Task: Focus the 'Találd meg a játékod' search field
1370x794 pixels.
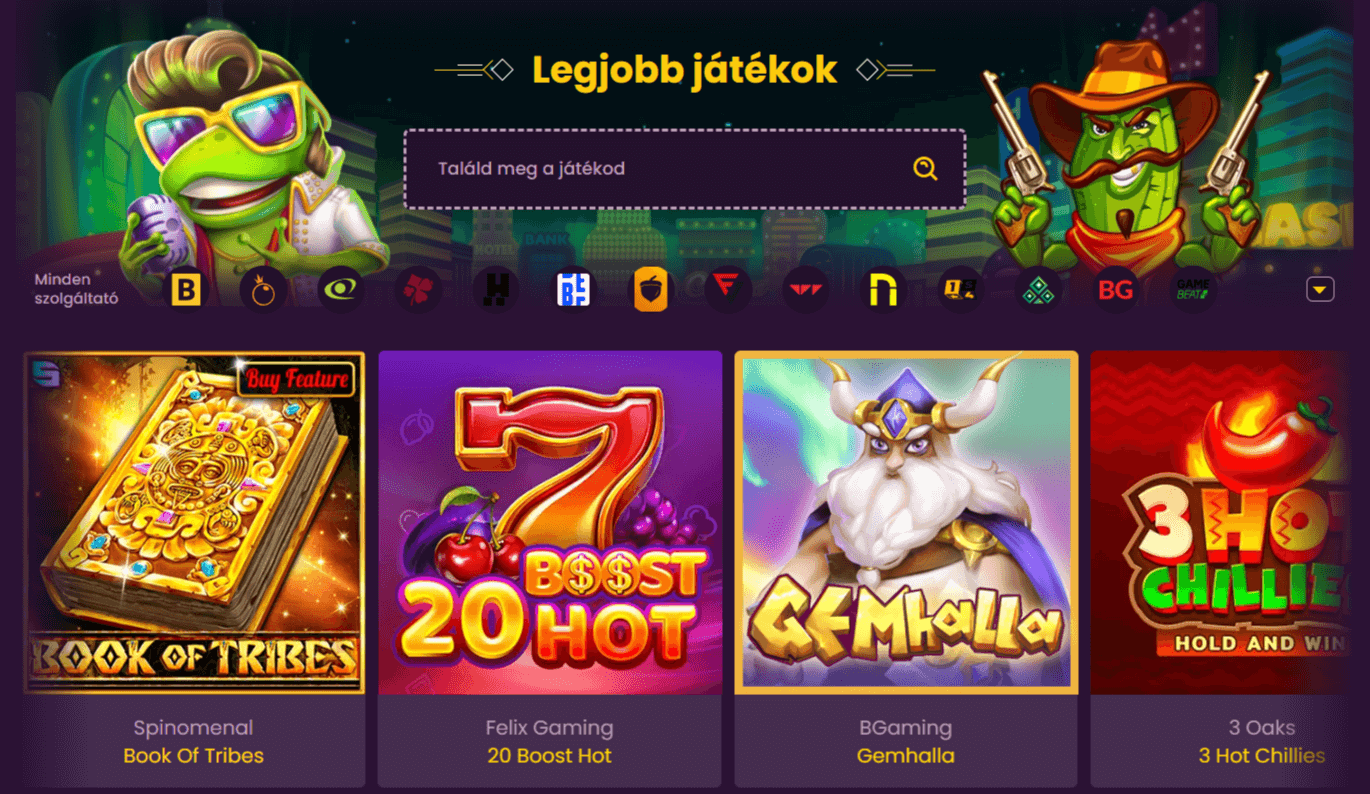Action: pyautogui.click(x=685, y=168)
